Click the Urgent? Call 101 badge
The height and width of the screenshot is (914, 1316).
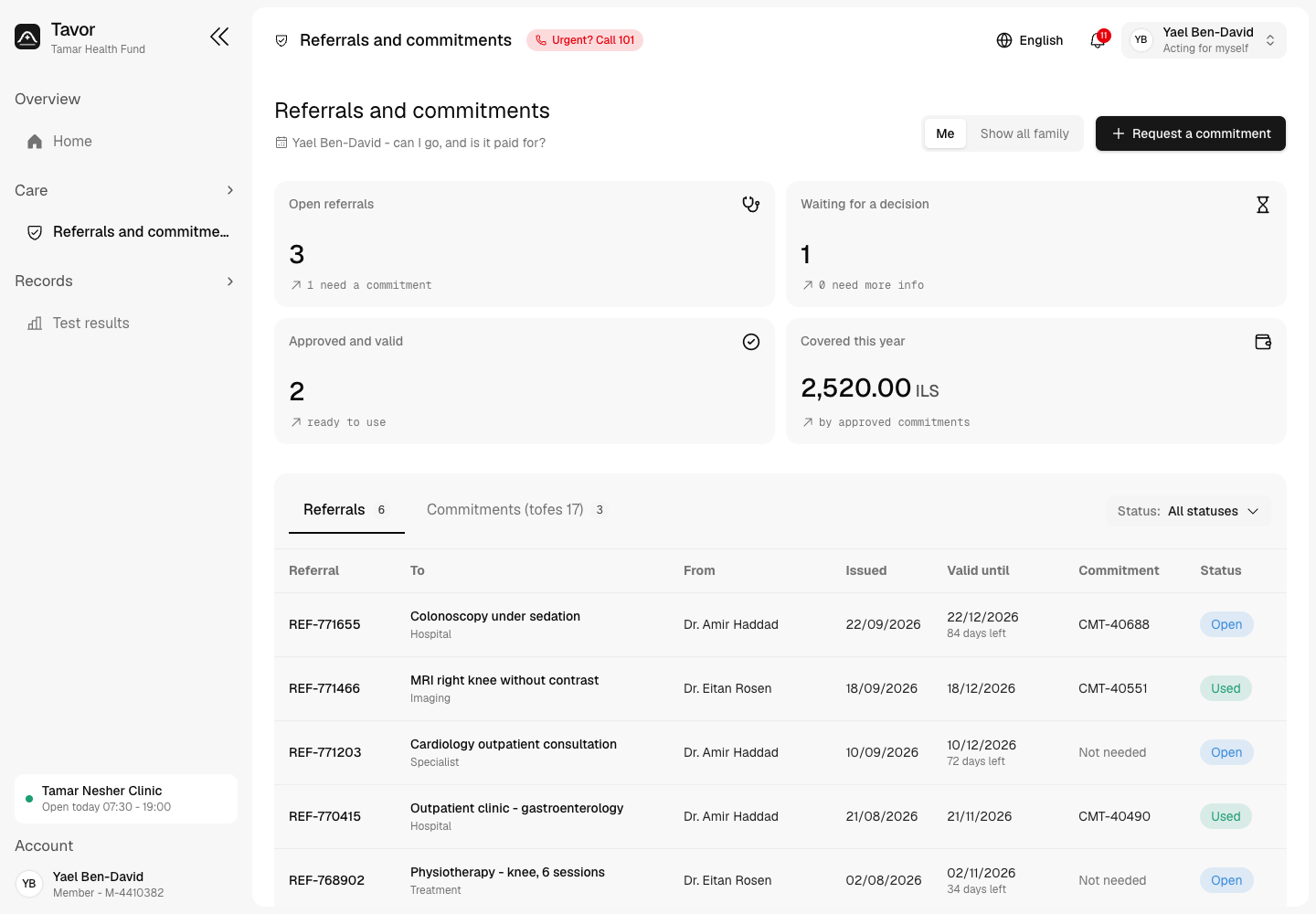coord(585,40)
